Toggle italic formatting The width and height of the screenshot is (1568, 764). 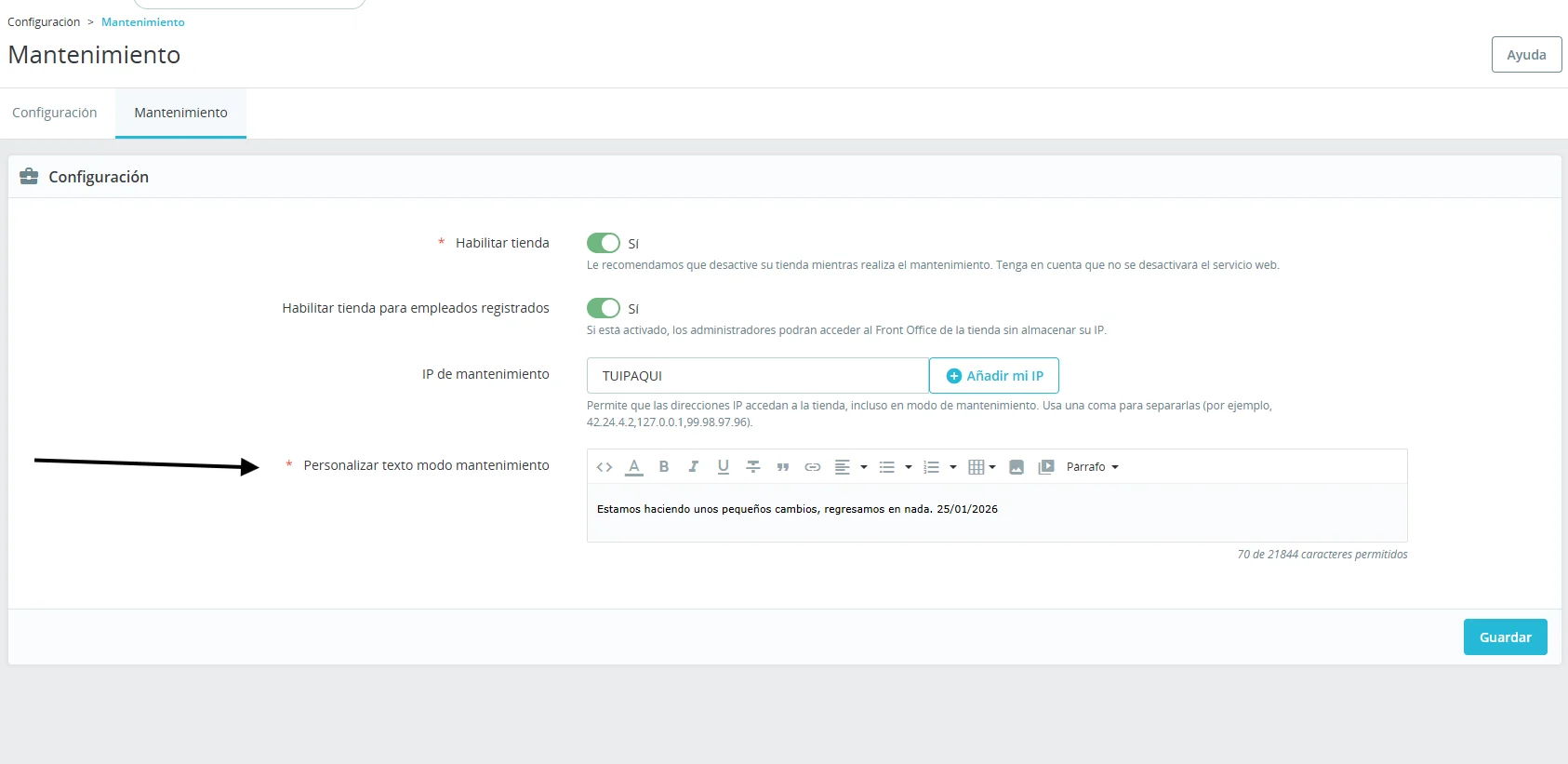coord(694,467)
